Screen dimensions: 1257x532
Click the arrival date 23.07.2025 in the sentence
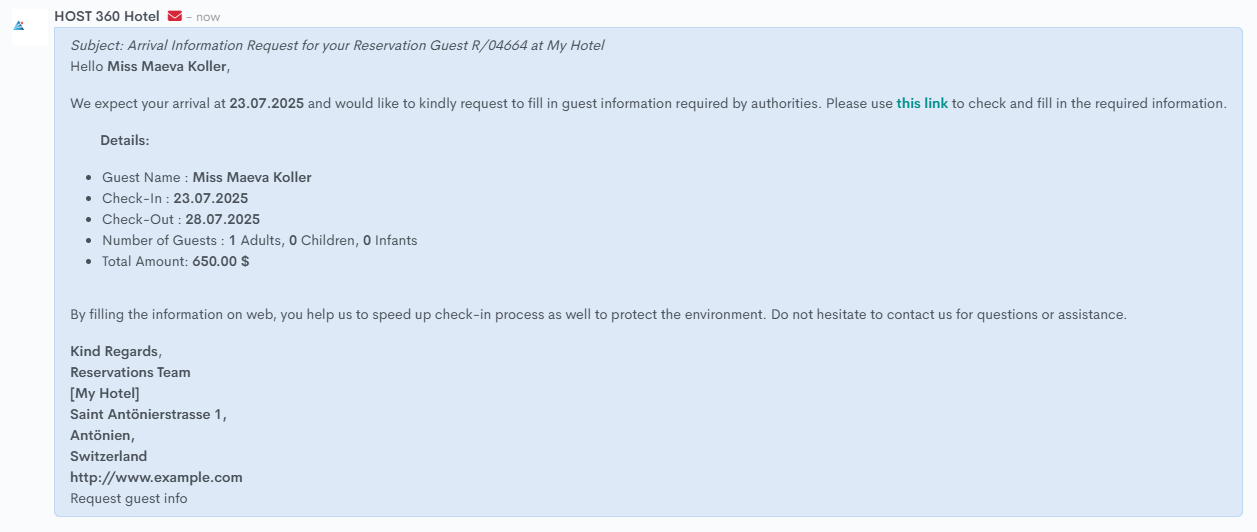click(x=266, y=103)
